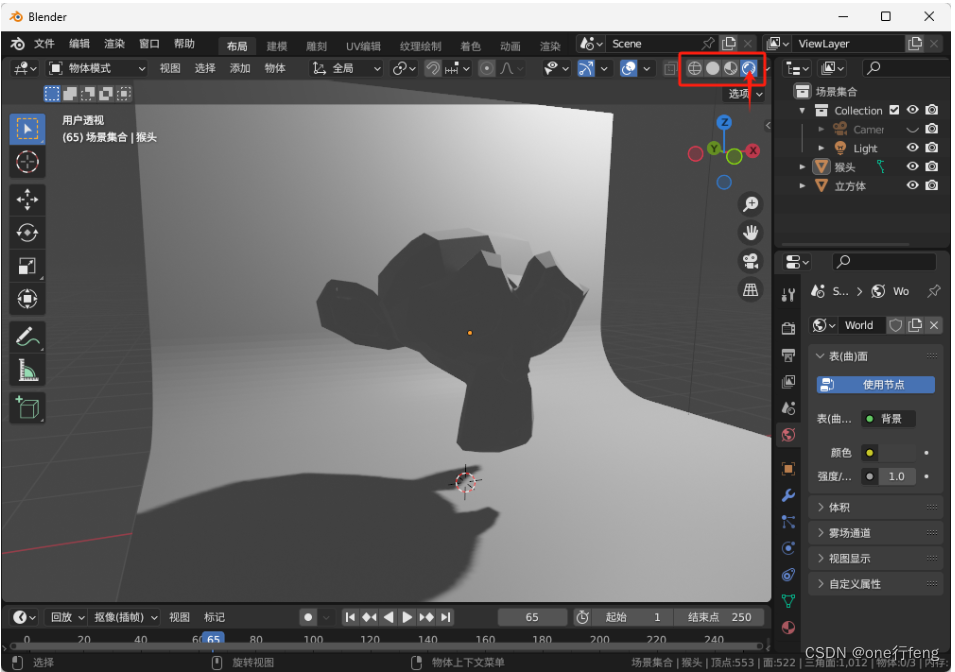Switch to solid viewport shading
The image size is (955, 672).
pyautogui.click(x=713, y=68)
